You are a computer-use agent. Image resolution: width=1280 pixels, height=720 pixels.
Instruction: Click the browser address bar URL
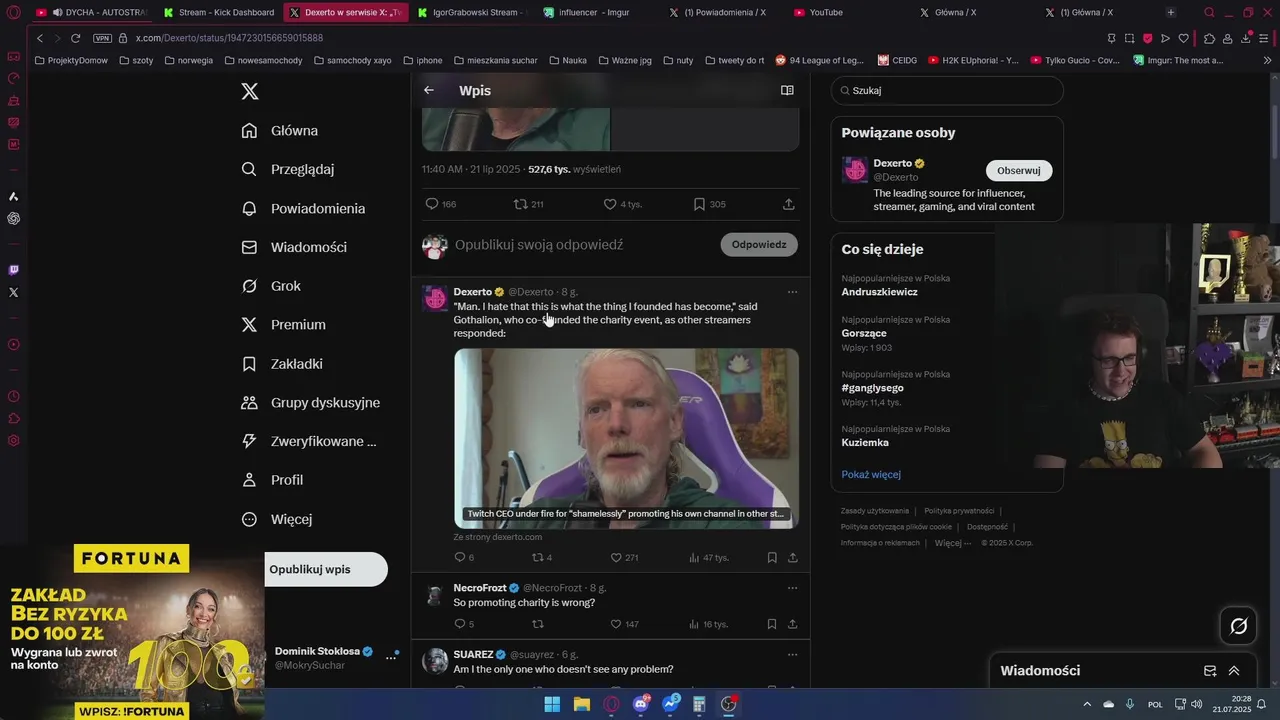coord(229,38)
